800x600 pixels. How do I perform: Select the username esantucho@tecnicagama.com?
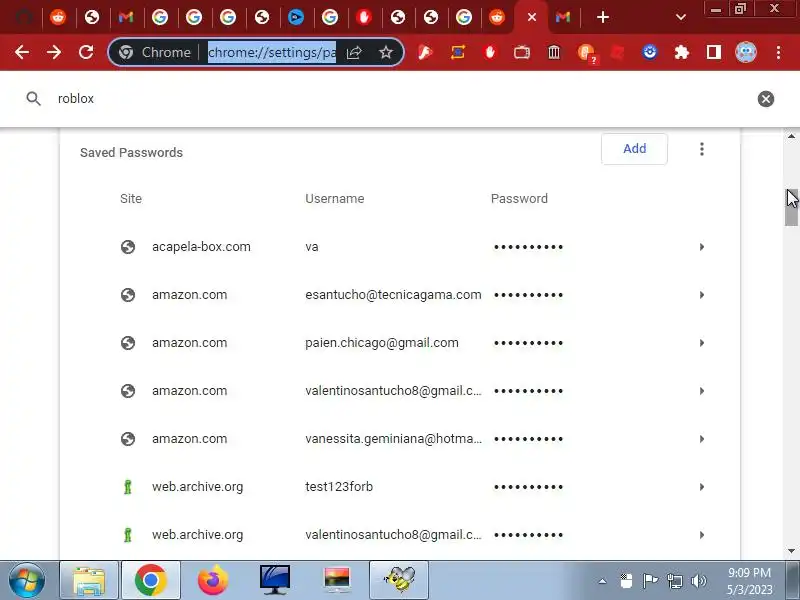393,295
